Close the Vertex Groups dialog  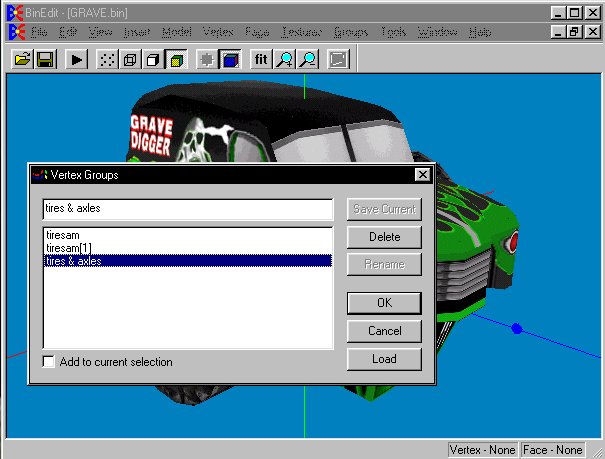click(x=423, y=174)
